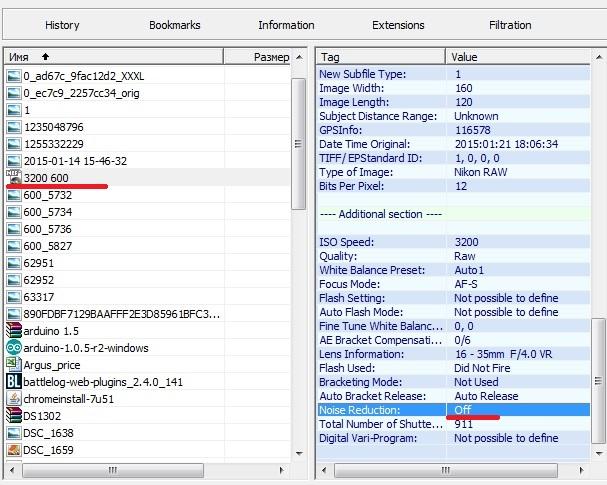Select Total Number of Shutter tag row
The image size is (607, 485).
click(x=454, y=424)
